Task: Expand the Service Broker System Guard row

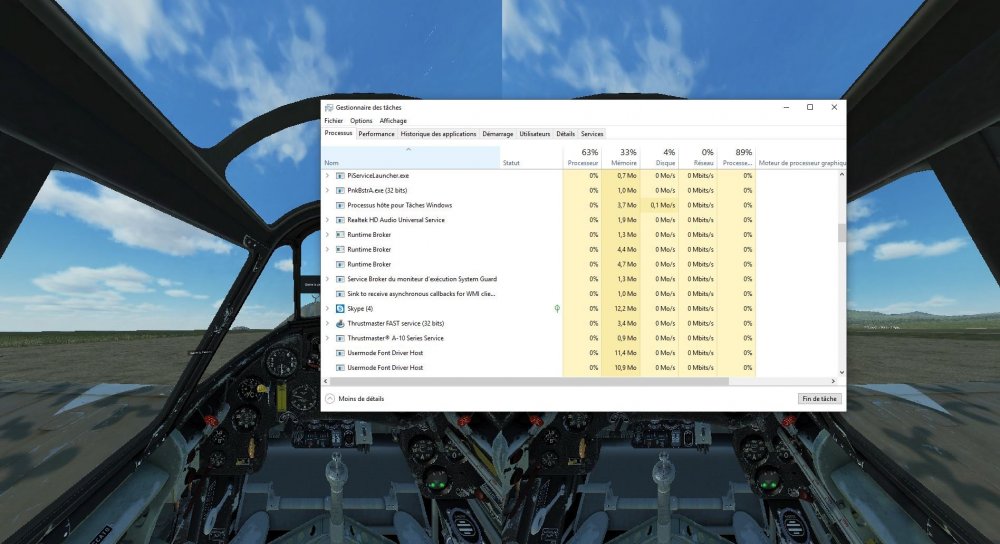Action: click(x=327, y=279)
